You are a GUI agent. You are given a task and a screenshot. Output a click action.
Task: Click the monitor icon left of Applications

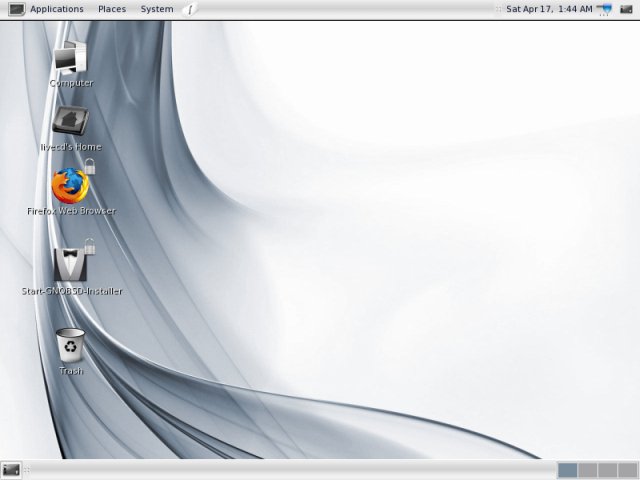(16, 9)
